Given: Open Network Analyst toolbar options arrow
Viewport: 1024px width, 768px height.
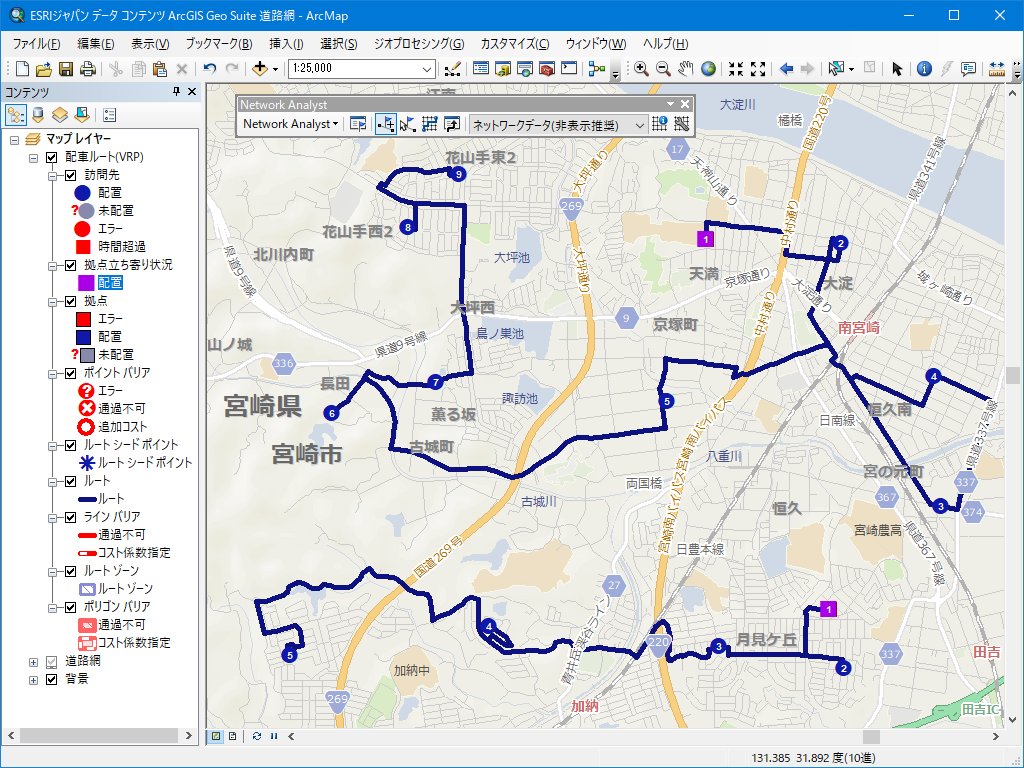Looking at the screenshot, I should pos(670,104).
